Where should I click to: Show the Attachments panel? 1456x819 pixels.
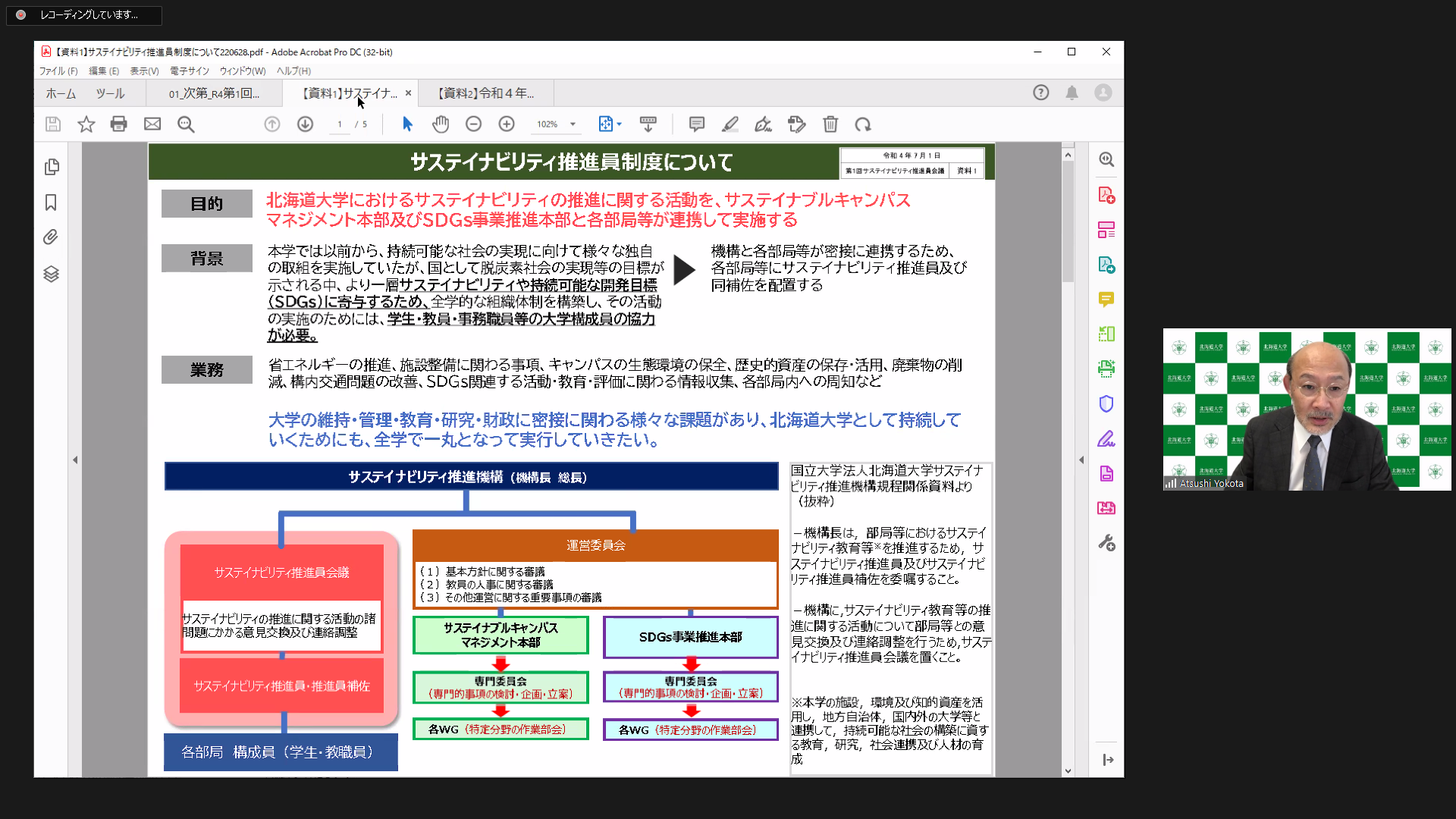[51, 237]
